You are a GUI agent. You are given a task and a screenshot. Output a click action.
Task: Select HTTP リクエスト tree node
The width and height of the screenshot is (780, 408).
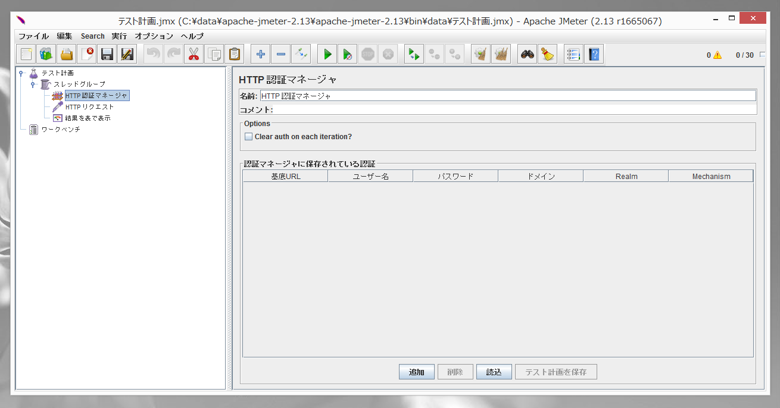point(90,107)
